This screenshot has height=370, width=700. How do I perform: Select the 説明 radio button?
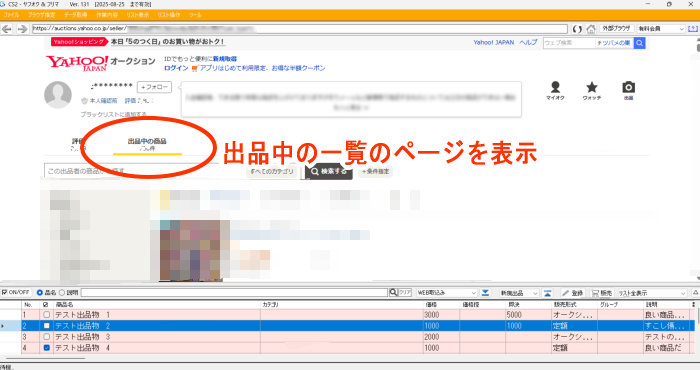(x=62, y=293)
